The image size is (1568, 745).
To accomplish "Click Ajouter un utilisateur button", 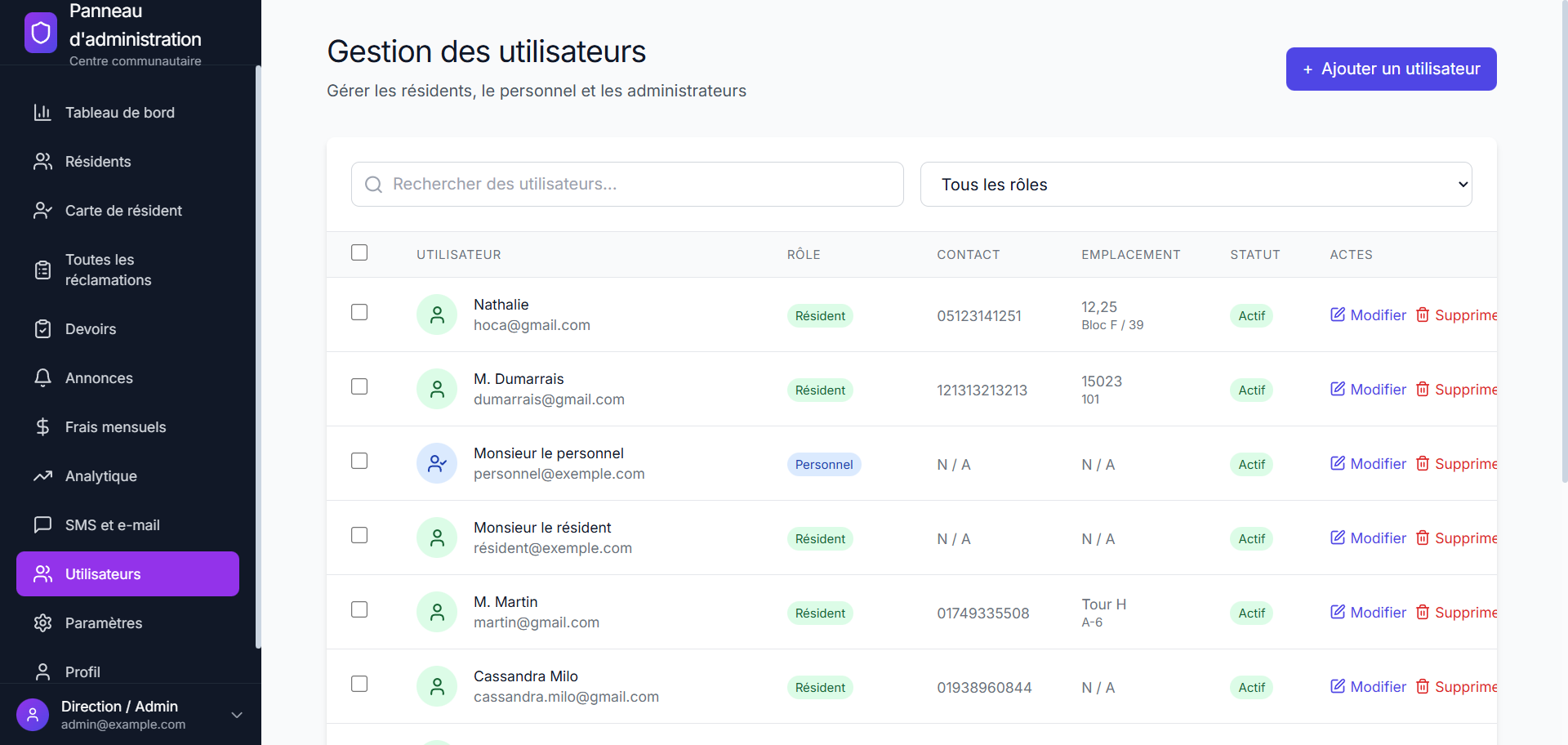I will click(x=1390, y=69).
